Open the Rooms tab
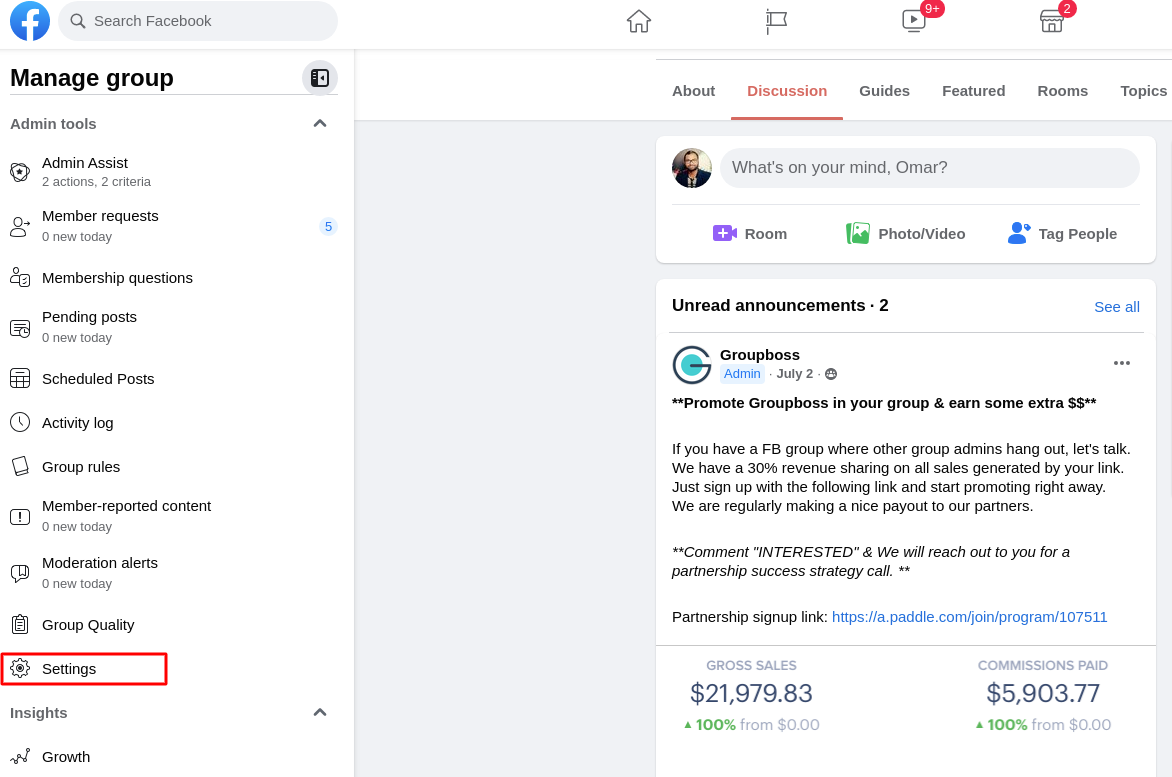 (x=1062, y=91)
